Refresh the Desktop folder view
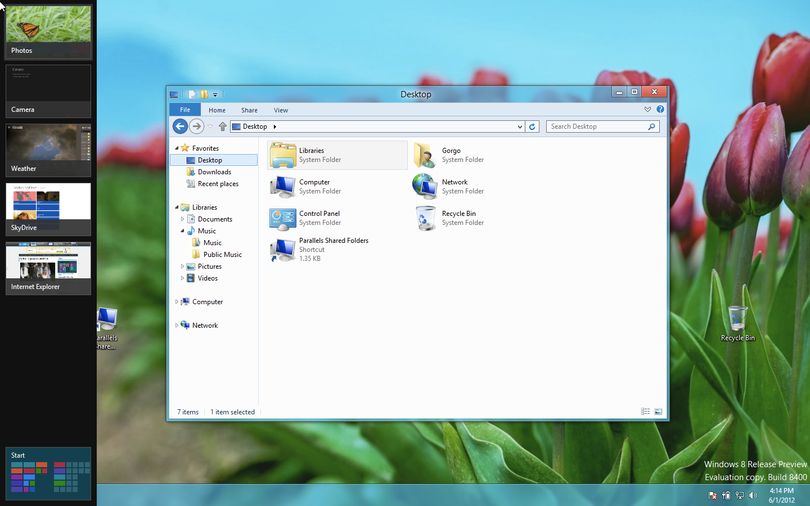Screen dimensions: 810x506 click(x=533, y=126)
